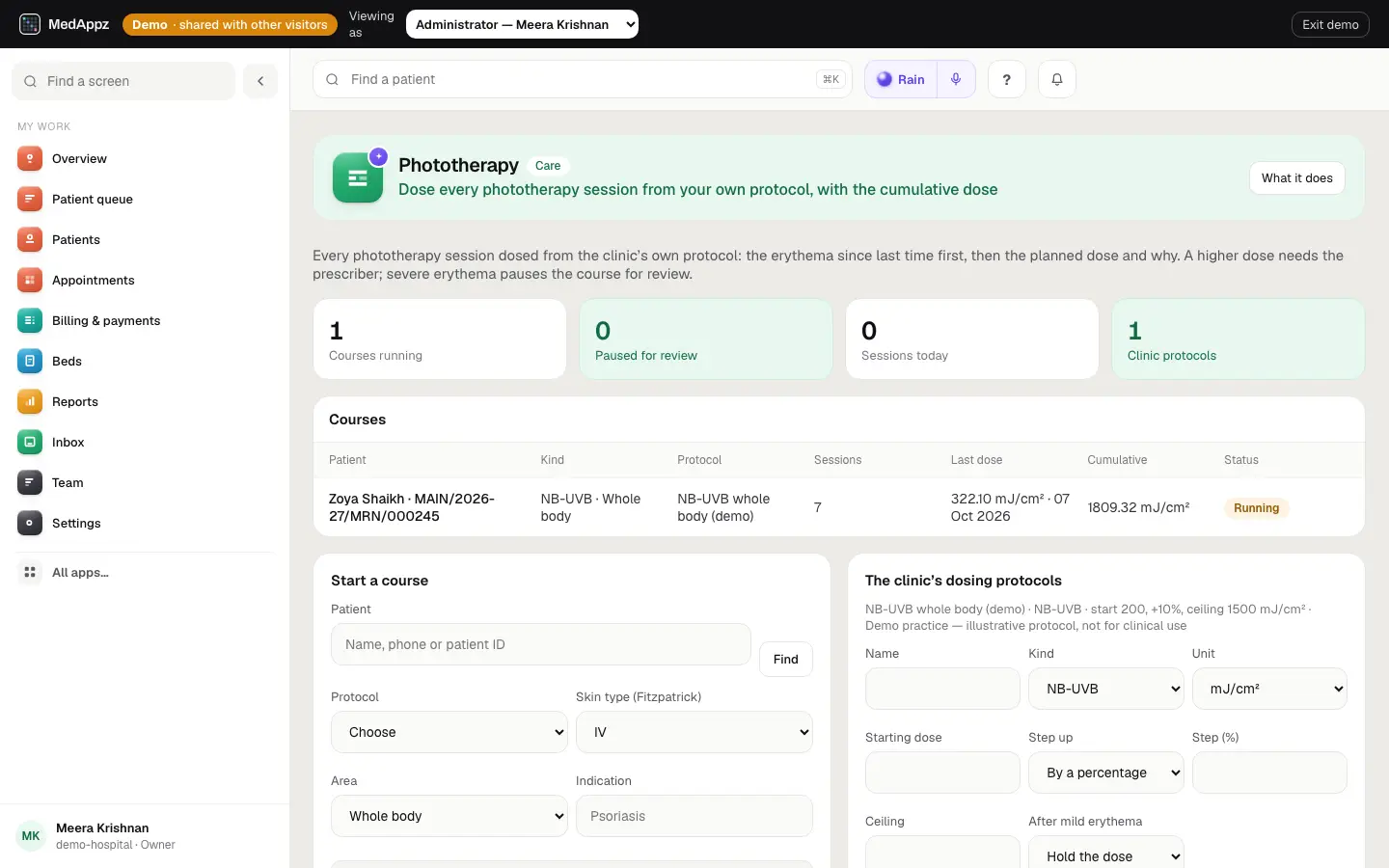Select the Clinic protocols card
Screen dimensions: 1389x868
coord(1239,339)
